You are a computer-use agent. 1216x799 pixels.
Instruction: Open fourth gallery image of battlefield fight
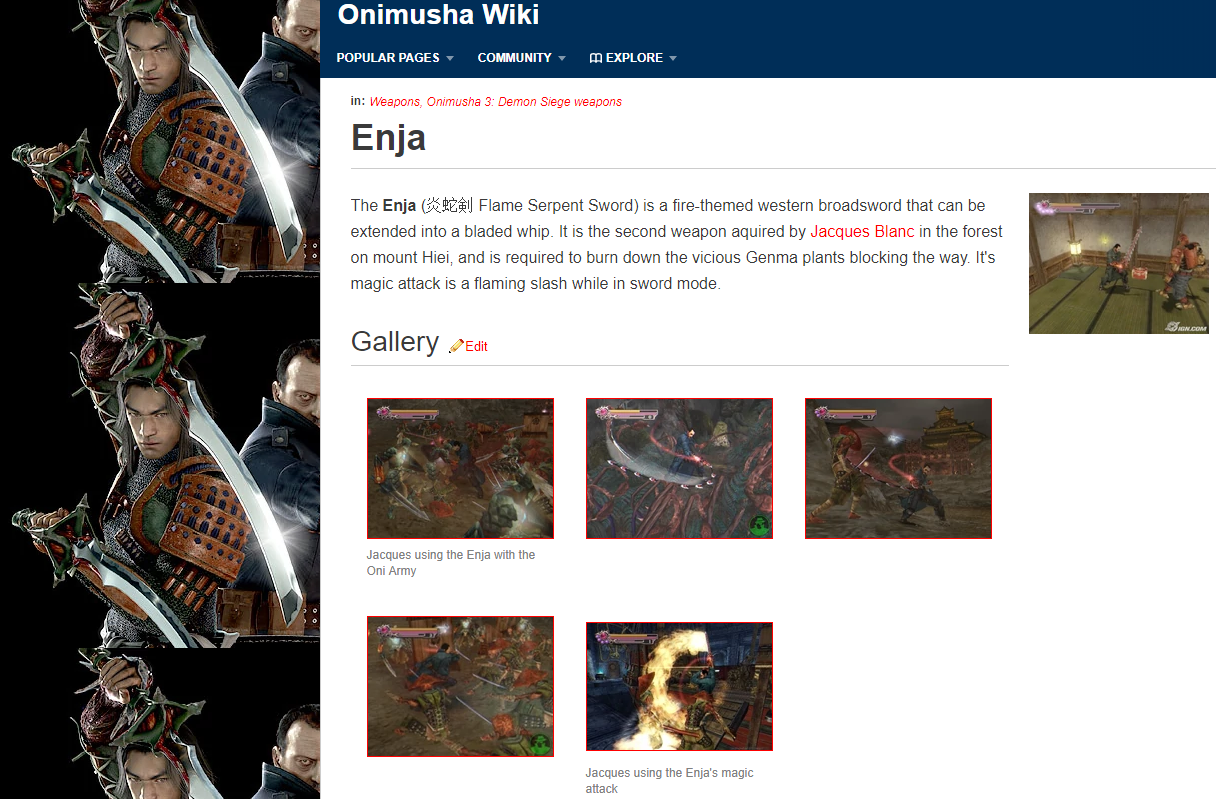[460, 686]
